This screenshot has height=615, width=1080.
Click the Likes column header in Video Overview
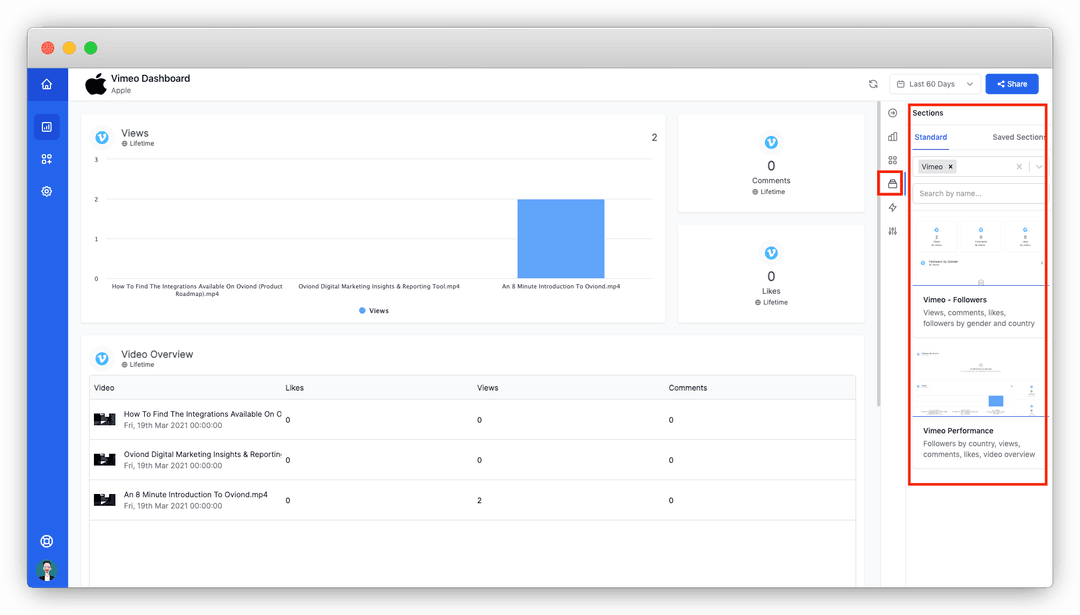[x=294, y=388]
